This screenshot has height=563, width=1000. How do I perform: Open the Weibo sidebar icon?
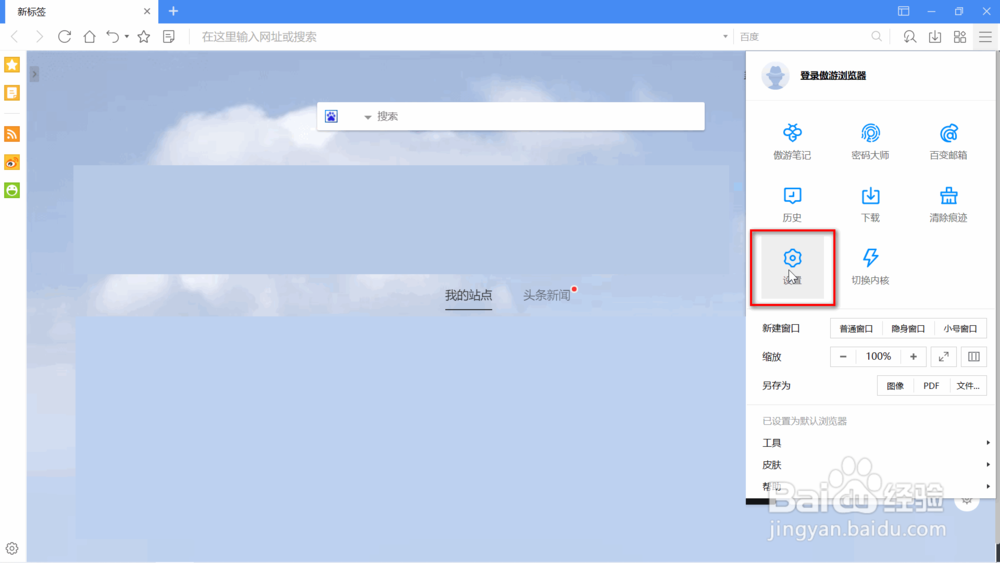click(12, 163)
